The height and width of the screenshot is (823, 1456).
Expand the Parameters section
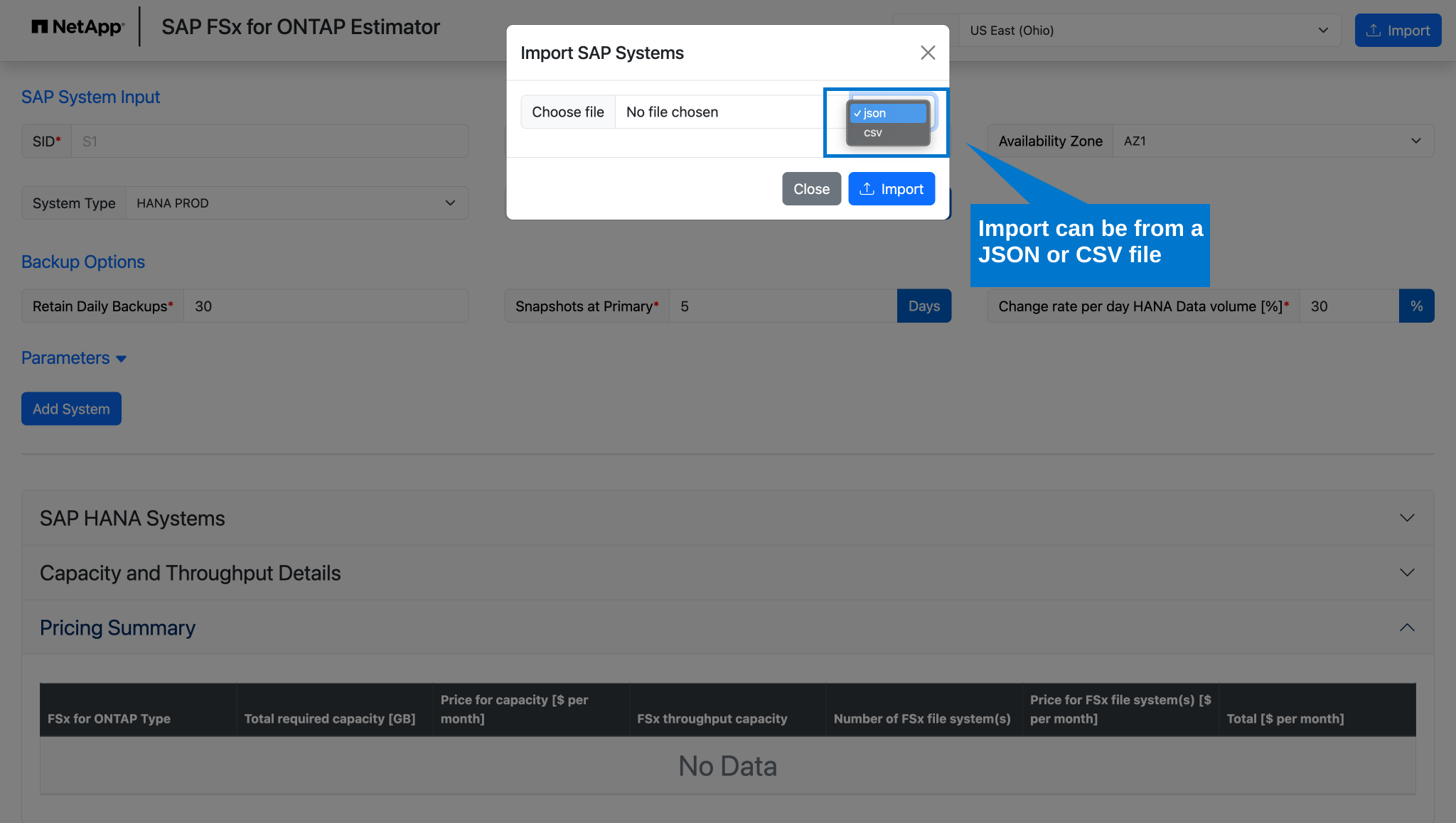point(74,358)
